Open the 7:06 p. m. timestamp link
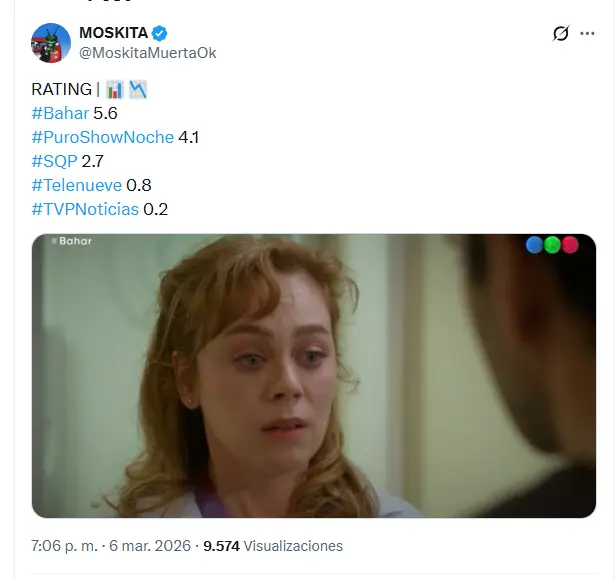This screenshot has height=580, width=616. click(64, 546)
